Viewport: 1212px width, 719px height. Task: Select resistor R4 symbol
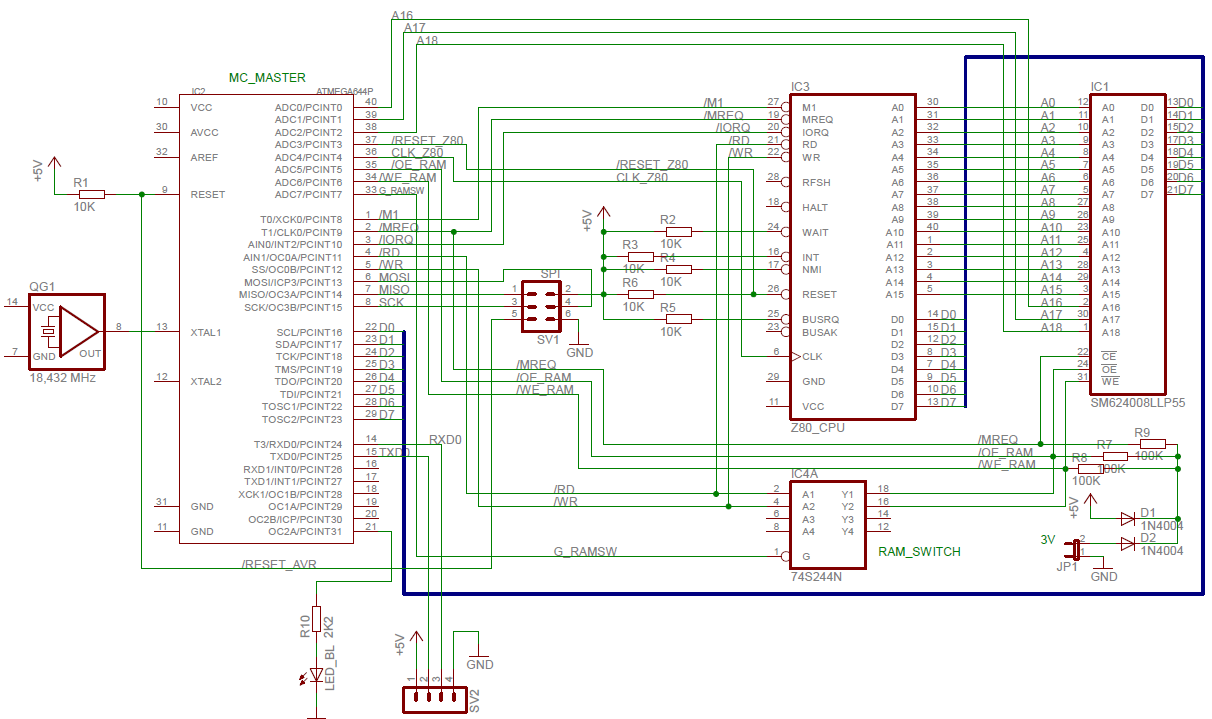coord(678,269)
